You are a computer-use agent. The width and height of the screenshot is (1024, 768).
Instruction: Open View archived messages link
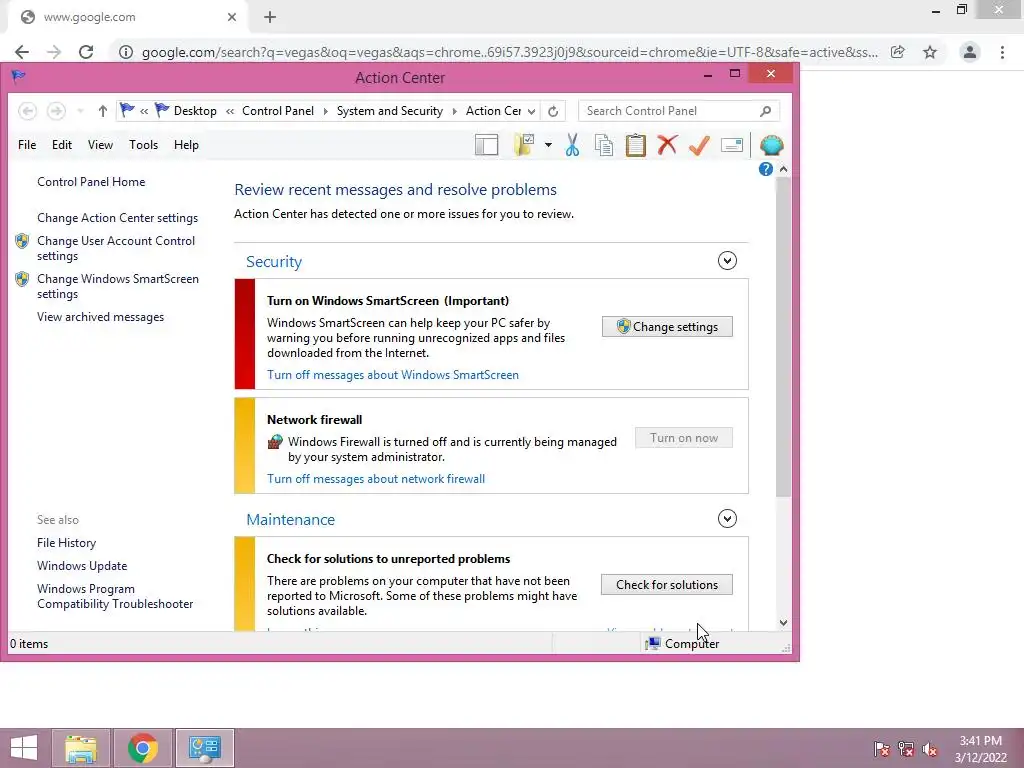(101, 317)
